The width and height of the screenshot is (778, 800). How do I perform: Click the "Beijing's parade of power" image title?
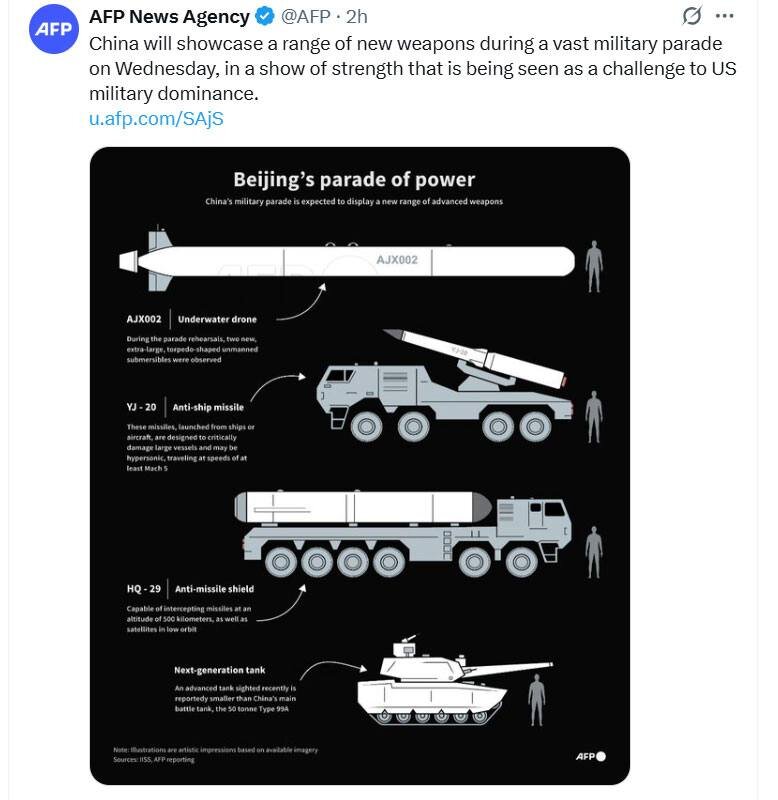tap(354, 180)
